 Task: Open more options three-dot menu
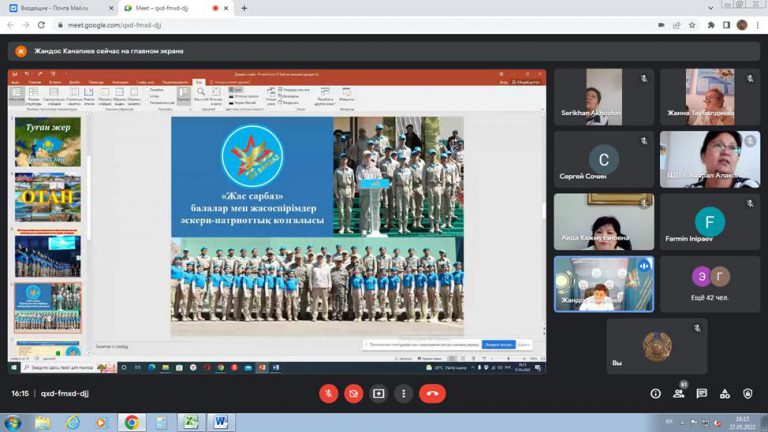coord(404,394)
